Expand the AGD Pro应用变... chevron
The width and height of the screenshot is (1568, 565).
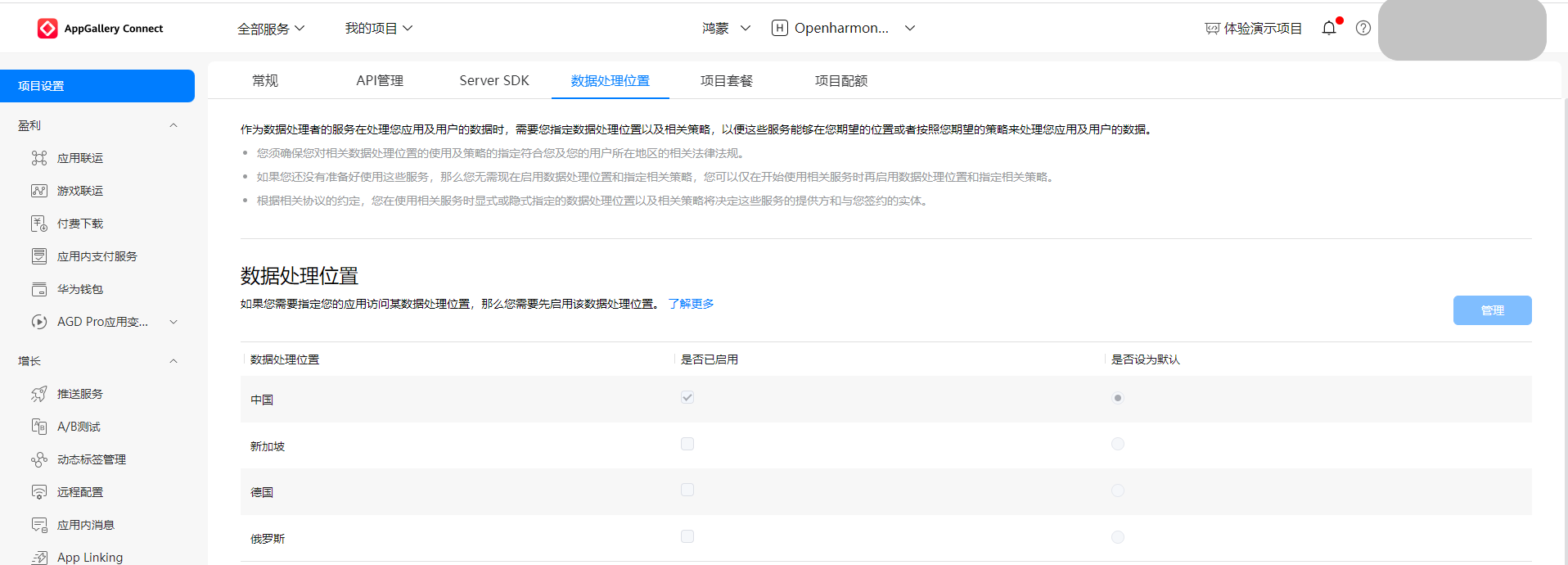[173, 322]
